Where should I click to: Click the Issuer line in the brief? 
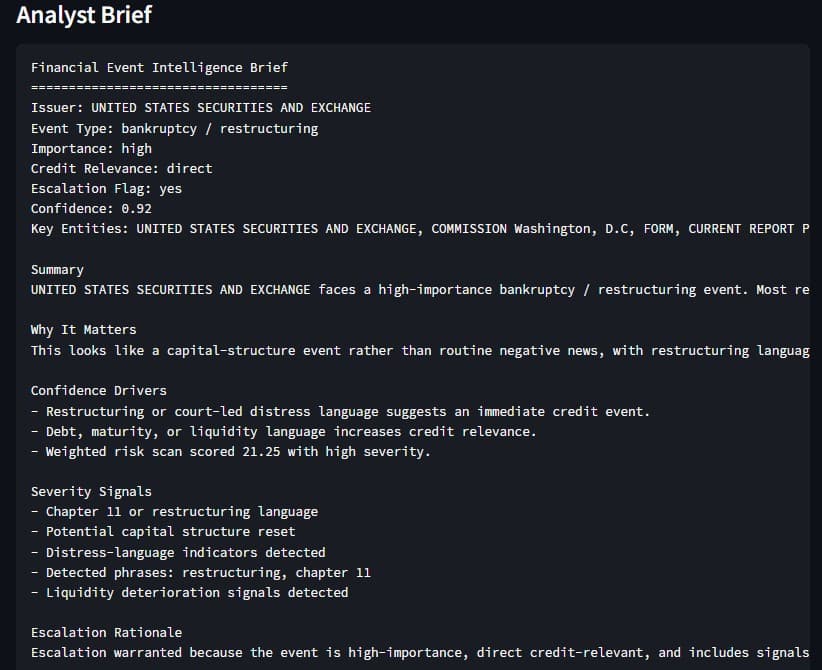coord(201,108)
